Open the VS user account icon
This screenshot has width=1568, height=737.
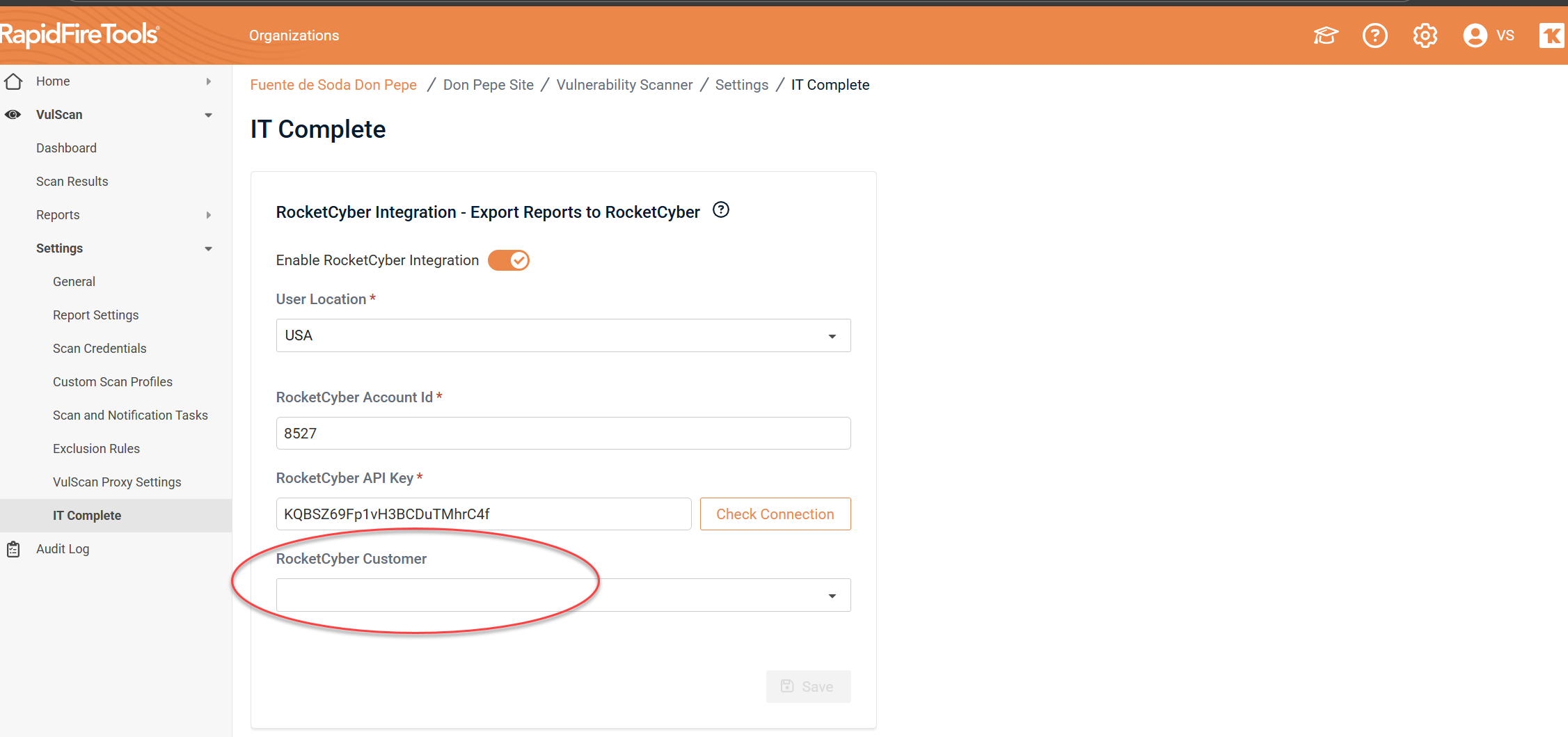pyautogui.click(x=1475, y=35)
